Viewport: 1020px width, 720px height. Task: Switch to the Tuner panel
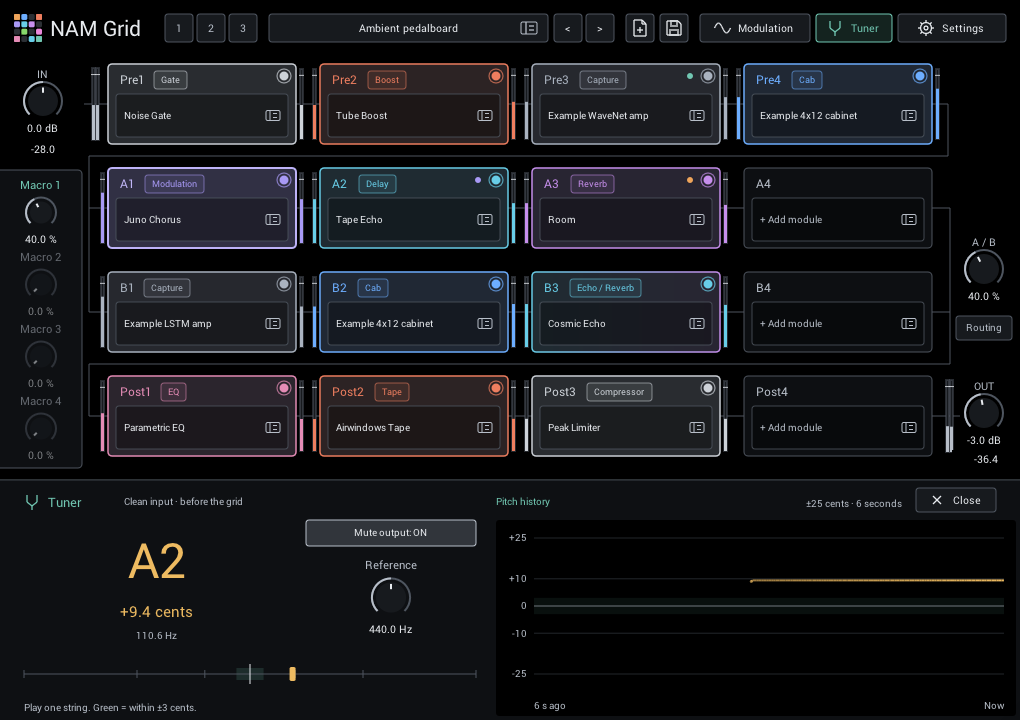tap(854, 29)
